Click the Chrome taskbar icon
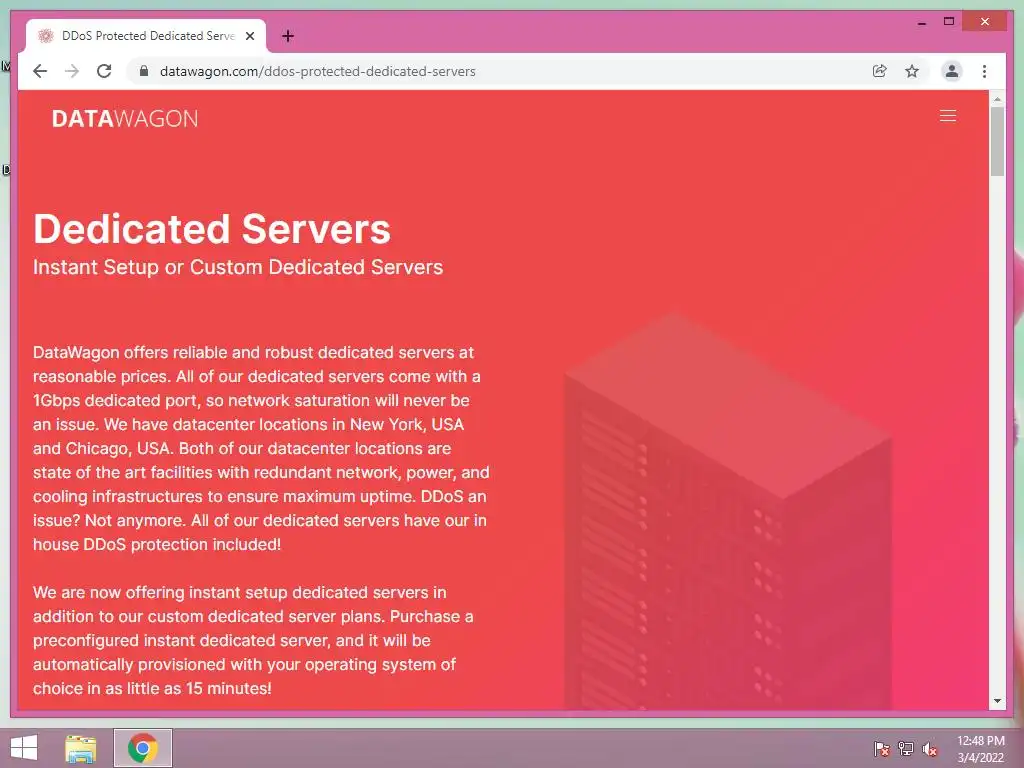Screen dimensions: 1024x768 142,748
